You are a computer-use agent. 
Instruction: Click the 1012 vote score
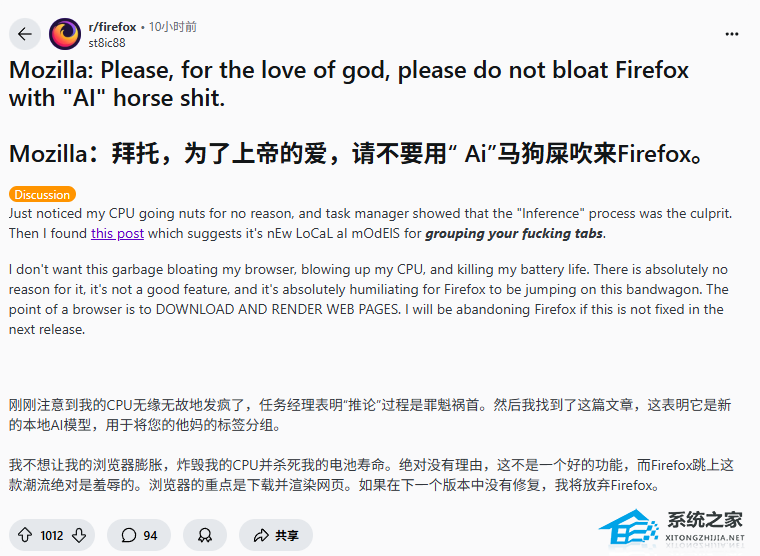pyautogui.click(x=52, y=535)
